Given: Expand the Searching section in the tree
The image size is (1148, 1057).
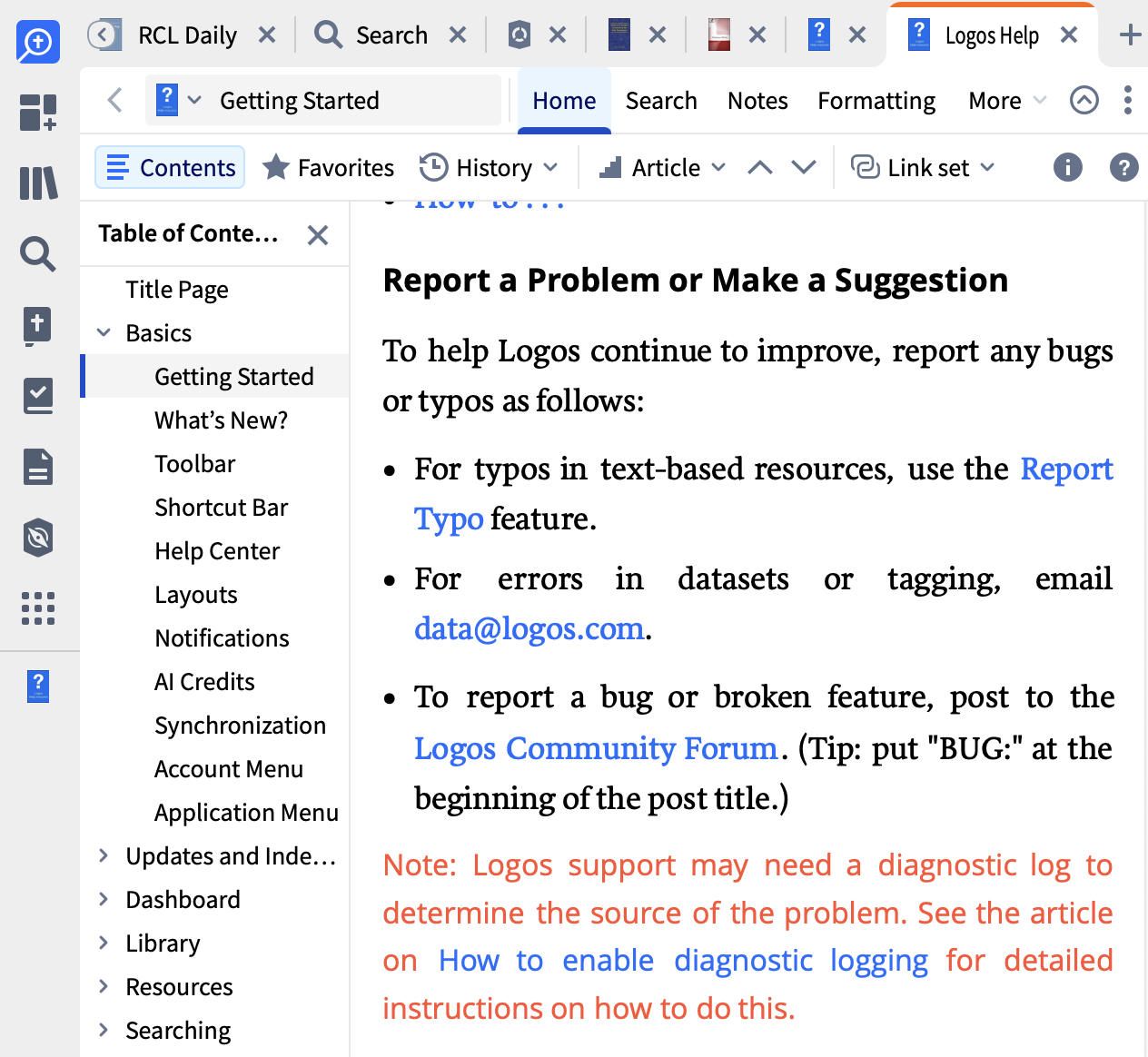Looking at the screenshot, I should point(104,1031).
